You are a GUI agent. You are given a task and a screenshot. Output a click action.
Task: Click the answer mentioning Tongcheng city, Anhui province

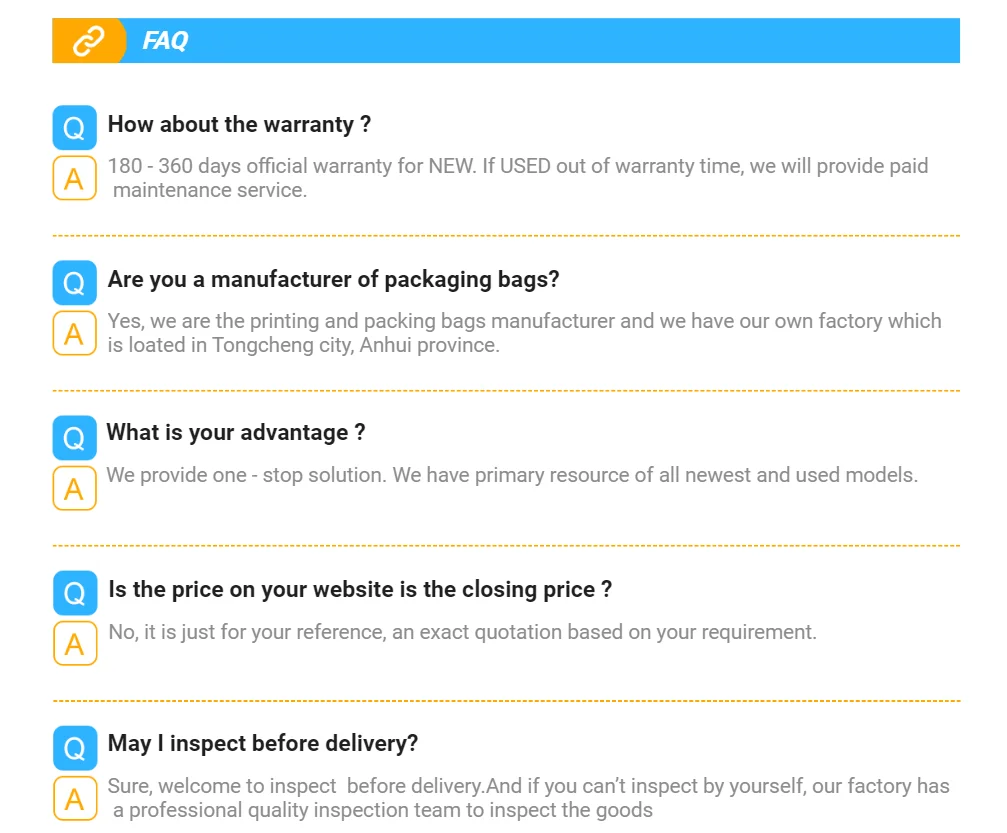[x=524, y=333]
